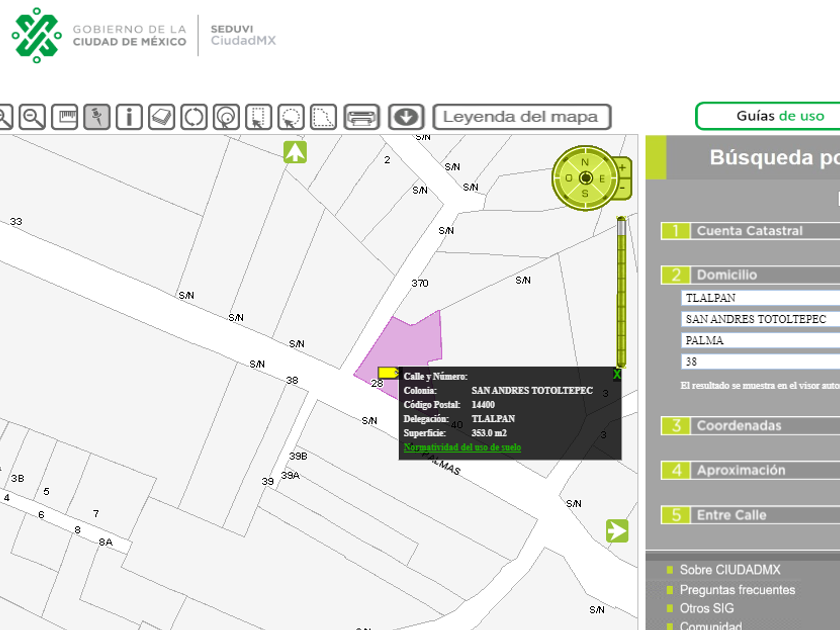The height and width of the screenshot is (630, 840).
Task: Pan map east with green arrow
Action: click(617, 531)
